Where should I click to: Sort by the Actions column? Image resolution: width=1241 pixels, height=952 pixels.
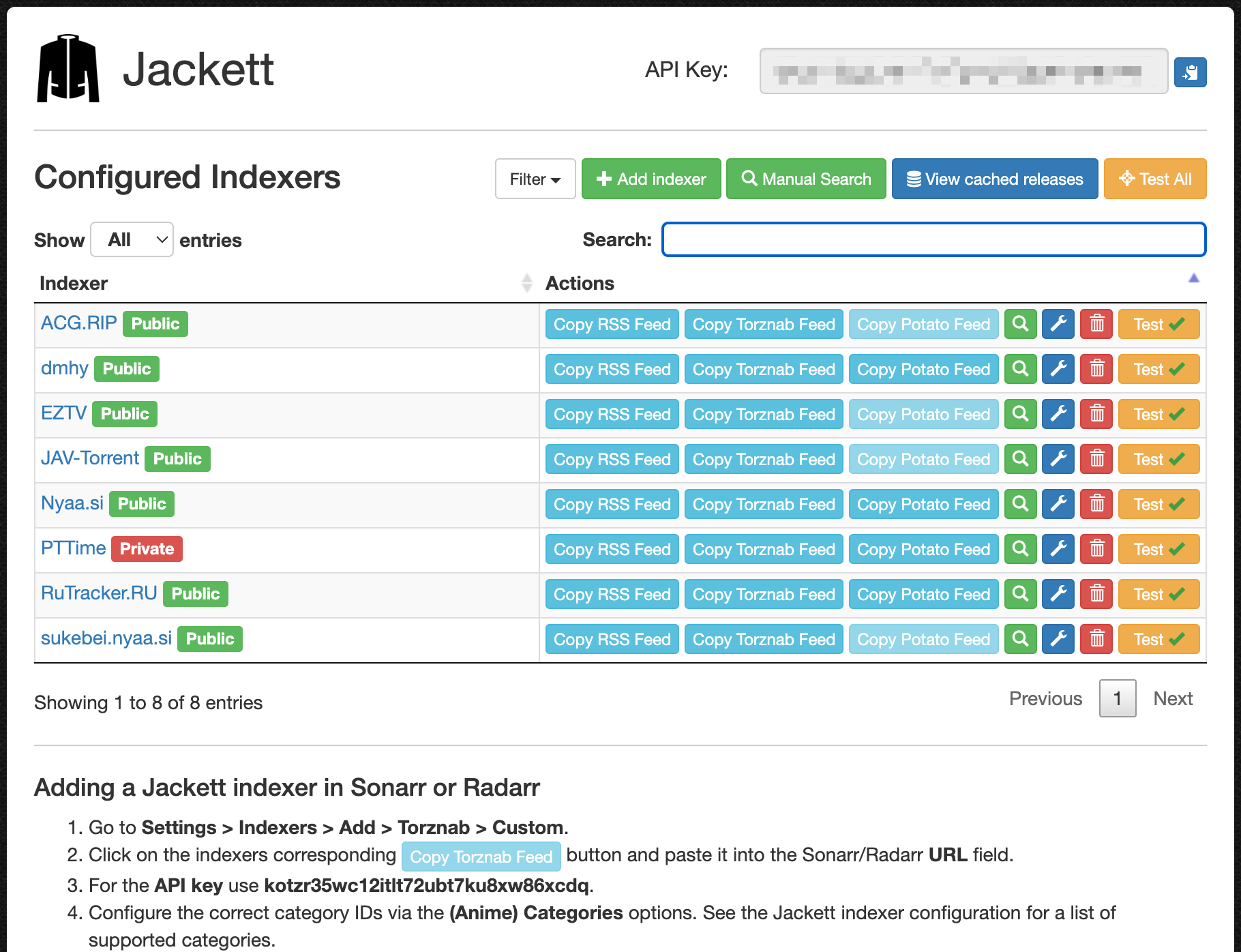point(873,283)
